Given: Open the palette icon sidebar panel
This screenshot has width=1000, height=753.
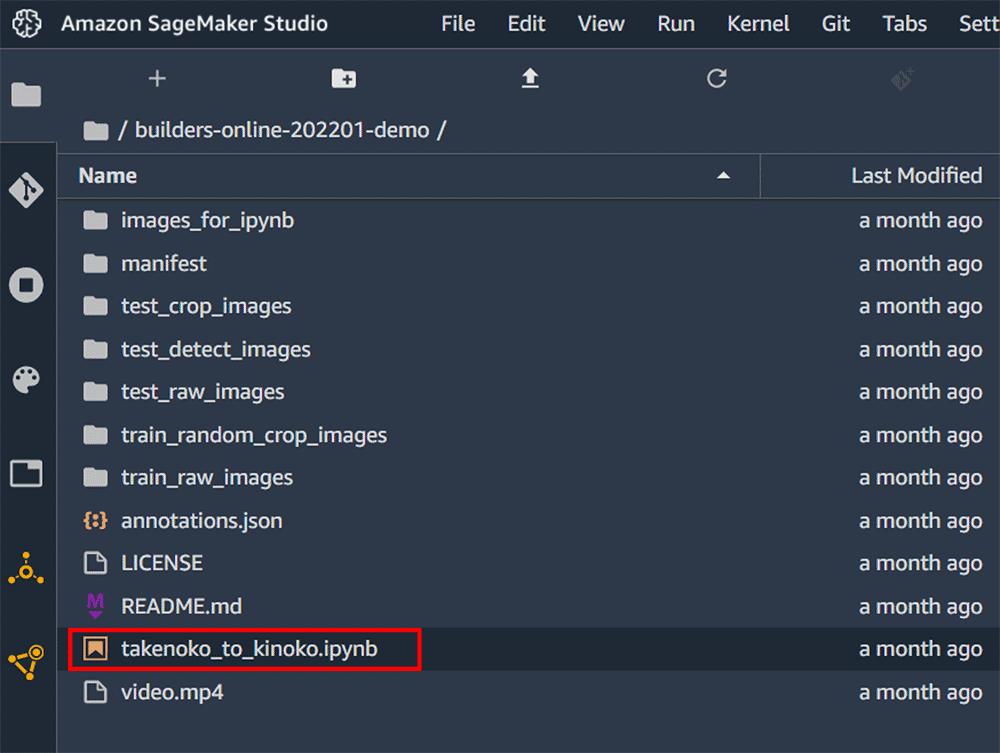Looking at the screenshot, I should [26, 379].
